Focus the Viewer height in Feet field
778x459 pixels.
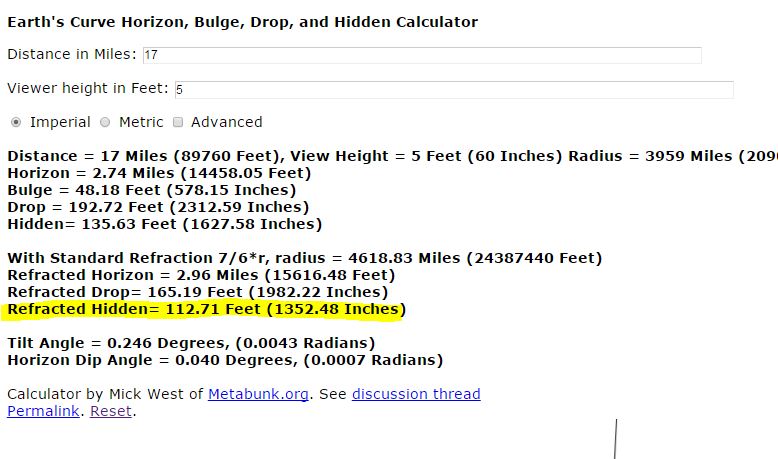coord(453,89)
